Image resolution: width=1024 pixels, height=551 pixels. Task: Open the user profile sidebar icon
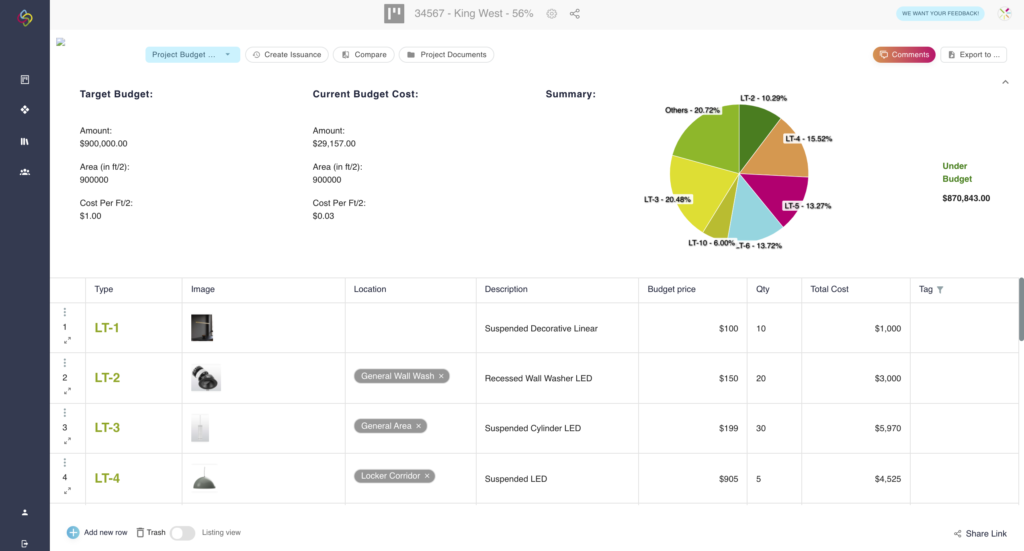(x=25, y=512)
